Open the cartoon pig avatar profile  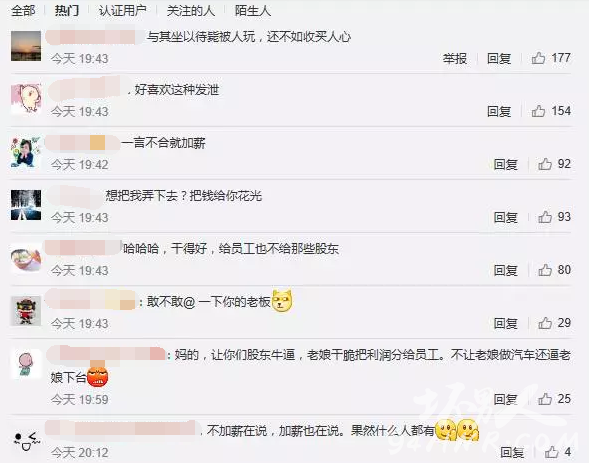(26, 99)
